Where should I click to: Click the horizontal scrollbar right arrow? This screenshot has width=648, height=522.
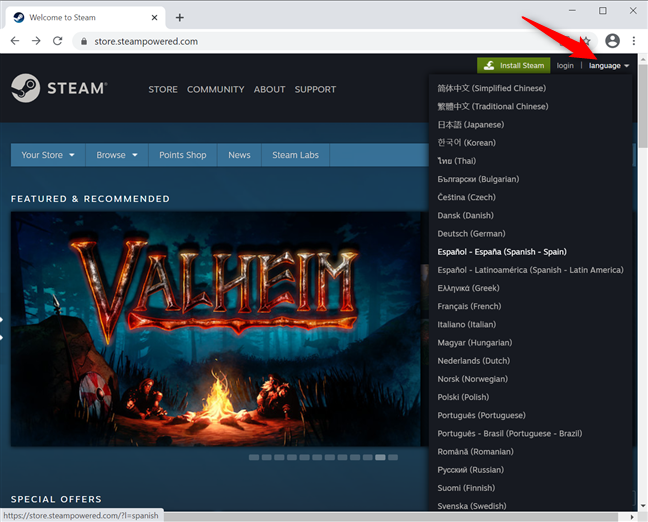pos(632,517)
